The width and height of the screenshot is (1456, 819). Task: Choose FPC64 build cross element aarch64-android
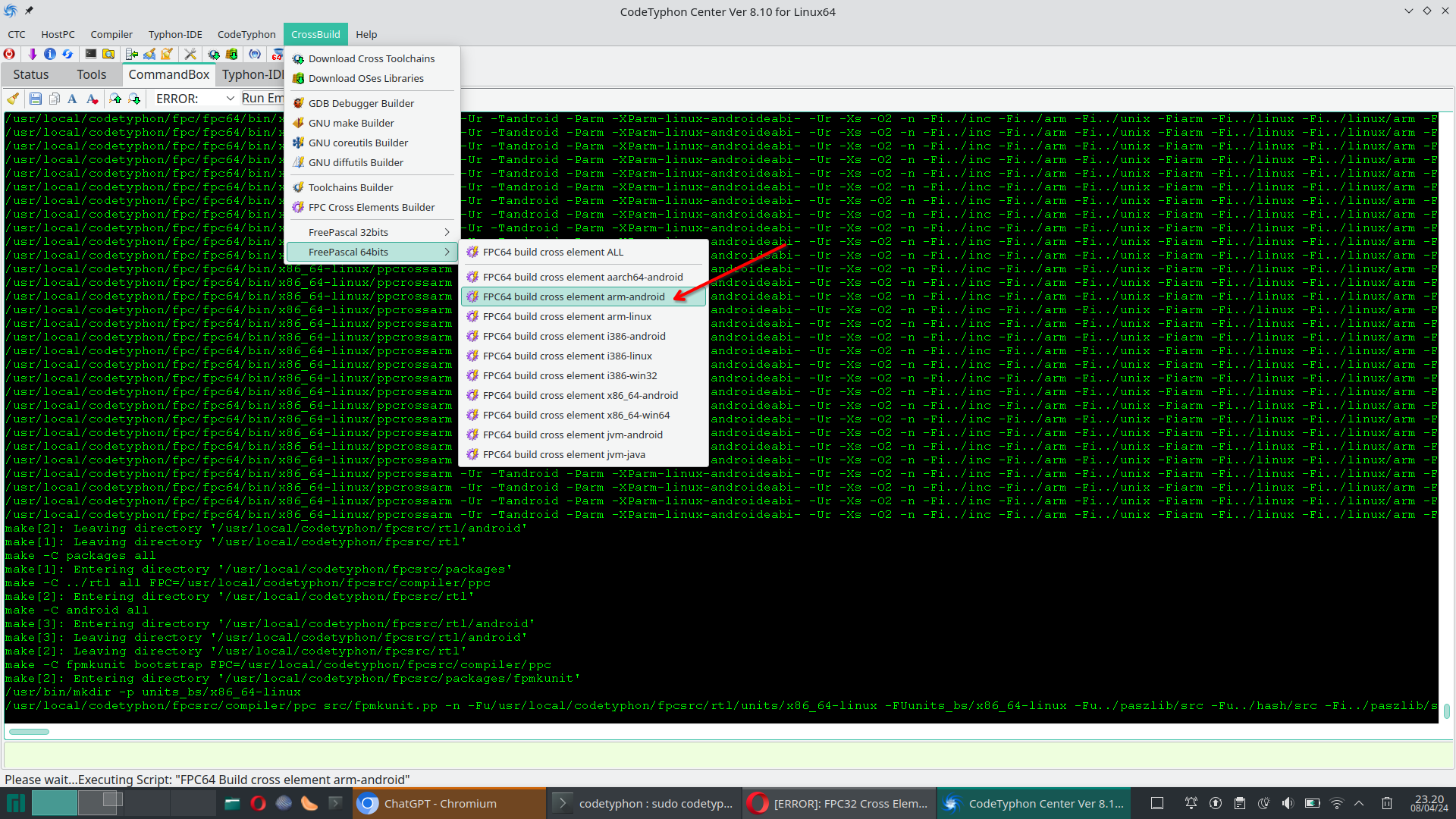click(x=584, y=277)
